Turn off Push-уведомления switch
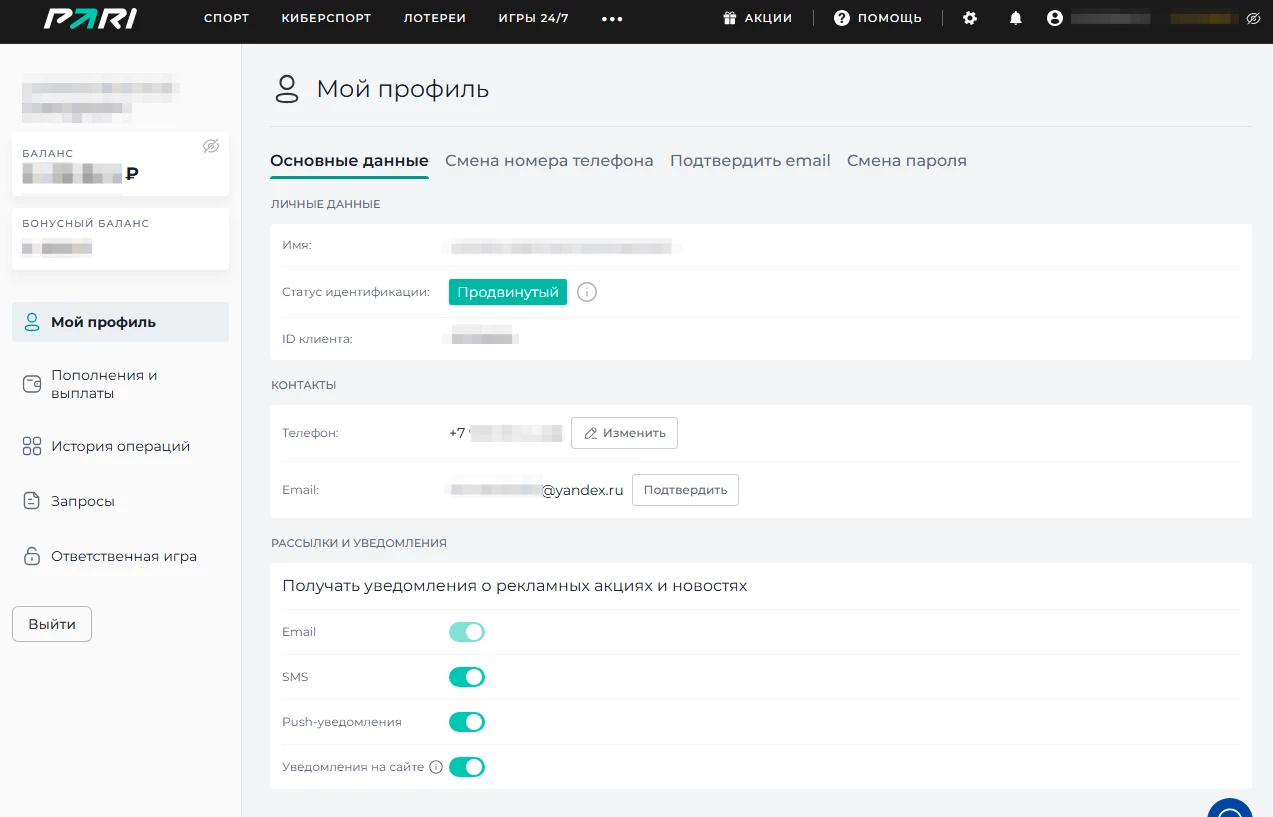Viewport: 1273px width, 817px height. (x=467, y=722)
